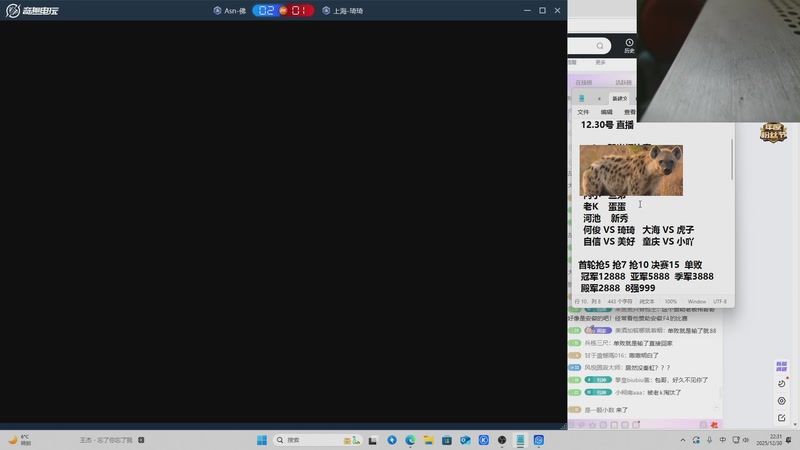
Task: Click the Notepad vertical scrollbar
Action: pyautogui.click(x=732, y=160)
